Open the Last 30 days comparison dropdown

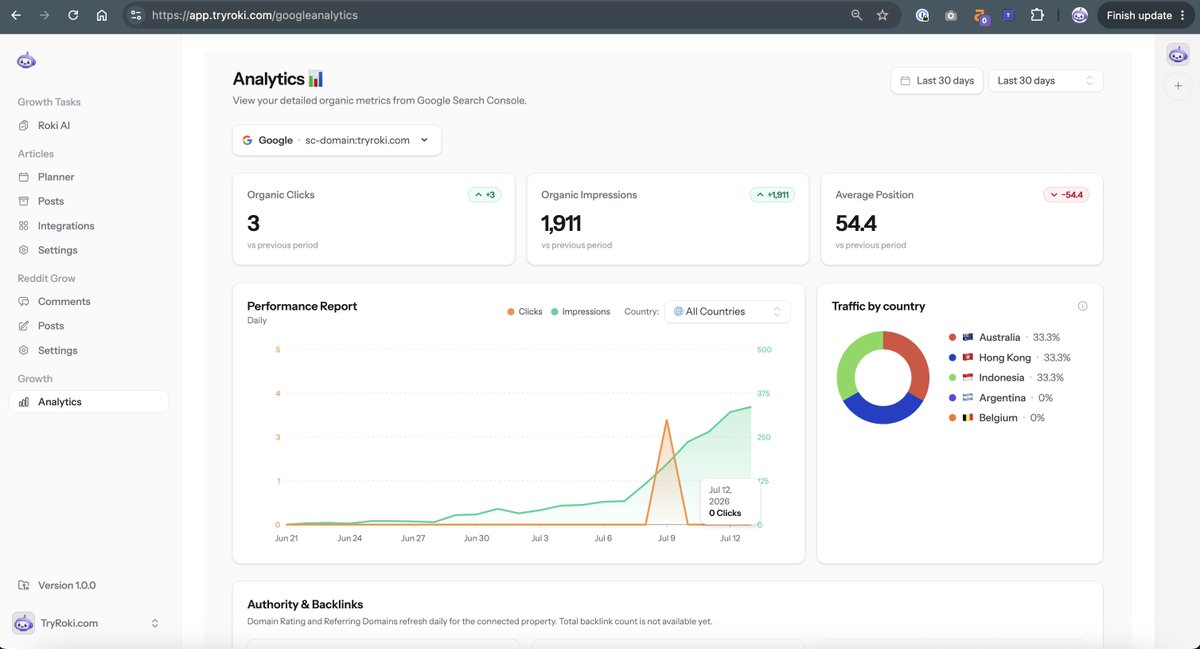click(1045, 80)
